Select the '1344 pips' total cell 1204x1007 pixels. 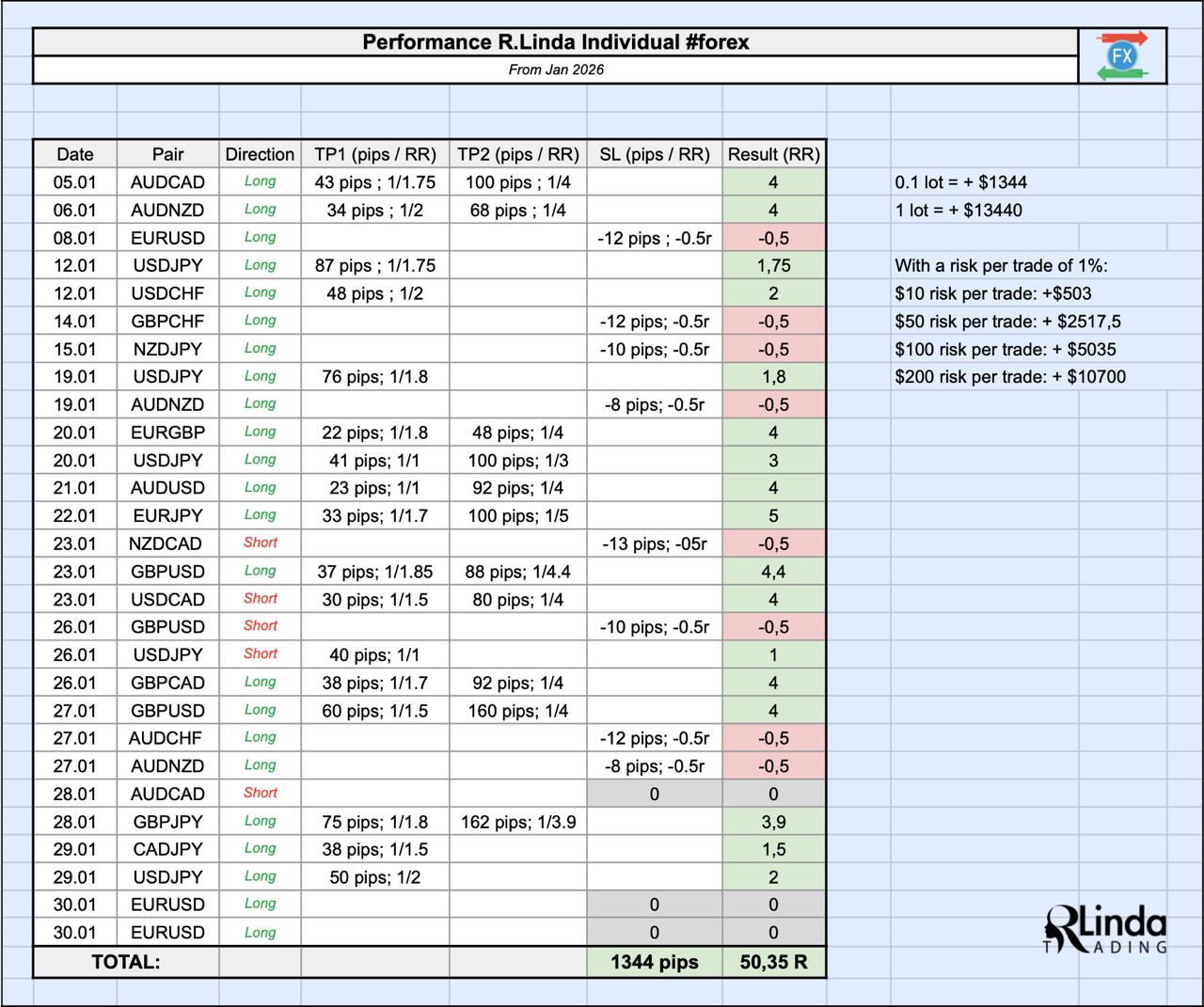coord(655,962)
